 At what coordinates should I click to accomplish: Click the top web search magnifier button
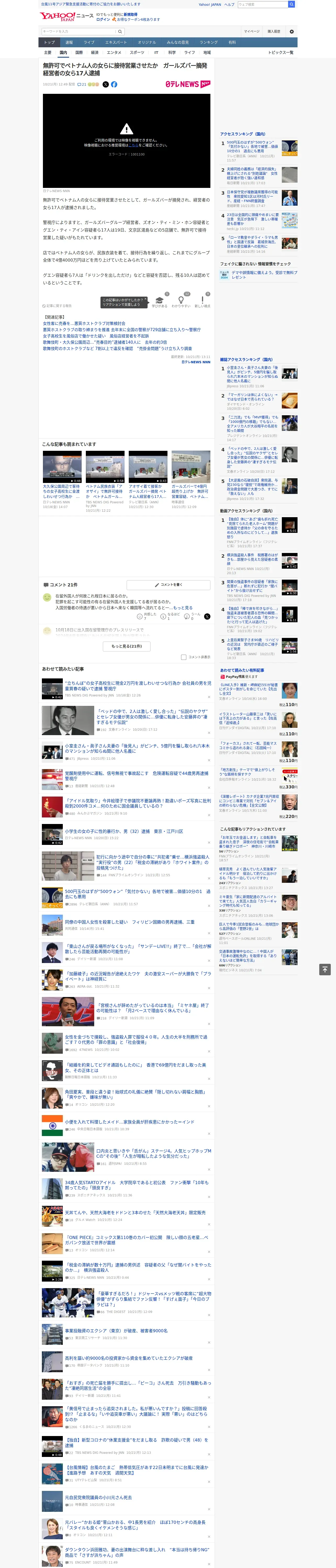coord(292,4)
